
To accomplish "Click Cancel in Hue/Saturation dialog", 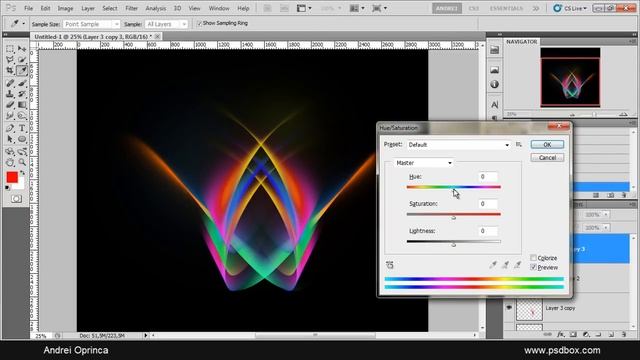I will click(x=547, y=158).
